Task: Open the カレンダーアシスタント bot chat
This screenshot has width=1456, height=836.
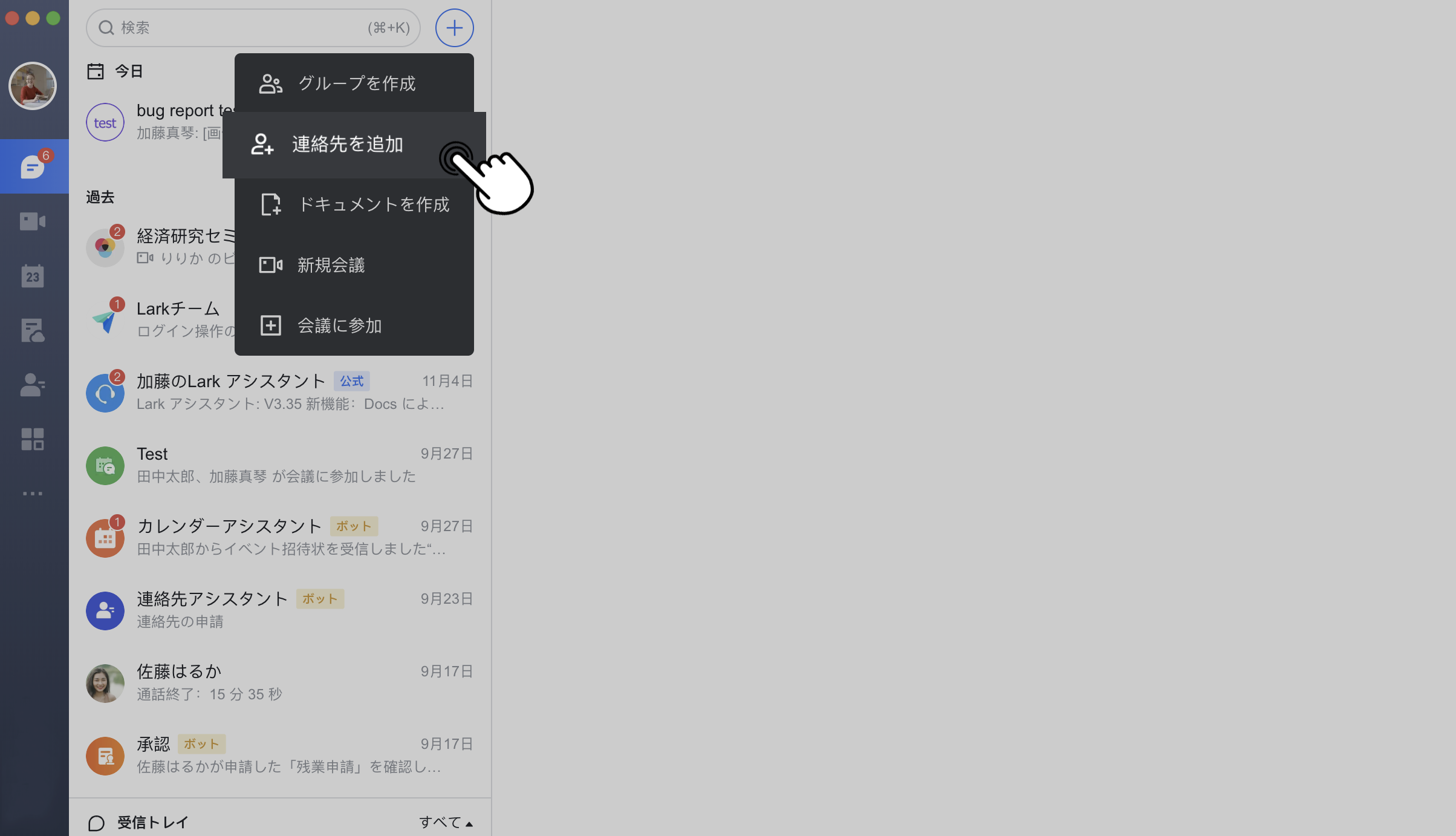Action: click(279, 538)
